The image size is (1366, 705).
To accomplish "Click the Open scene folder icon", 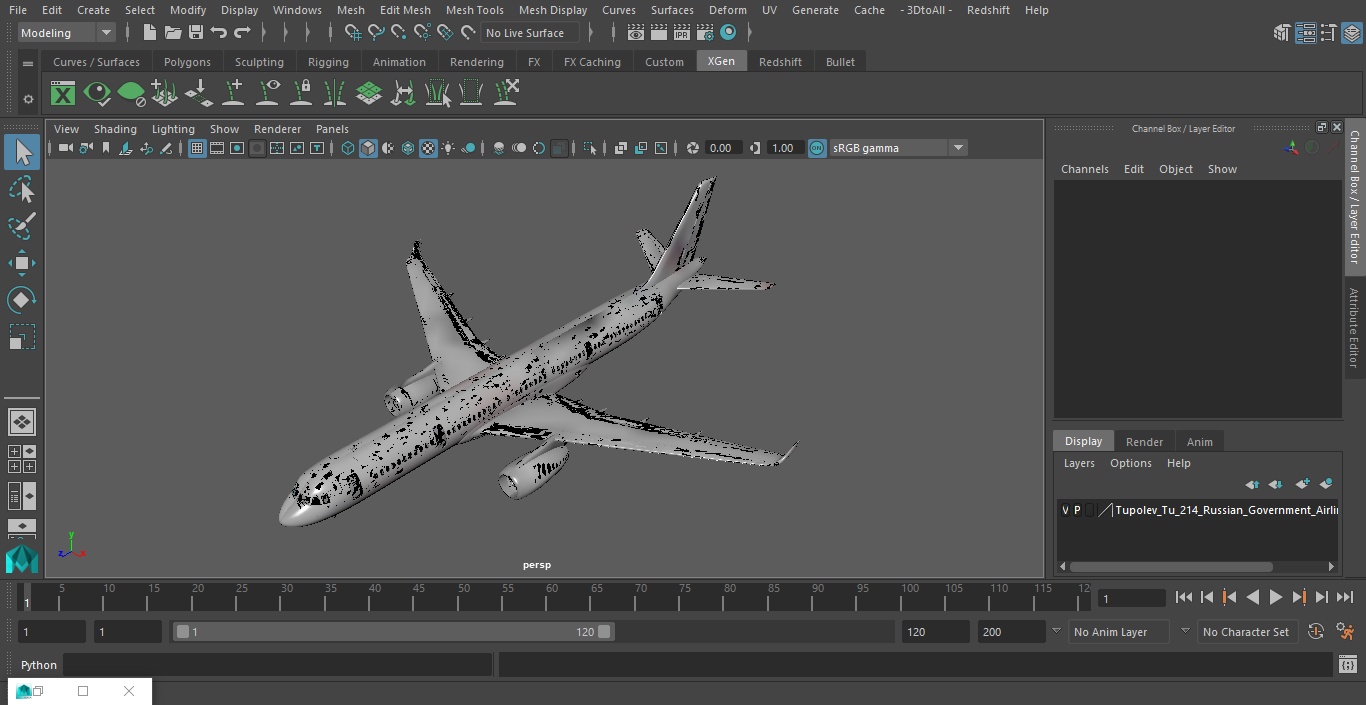I will 172,33.
